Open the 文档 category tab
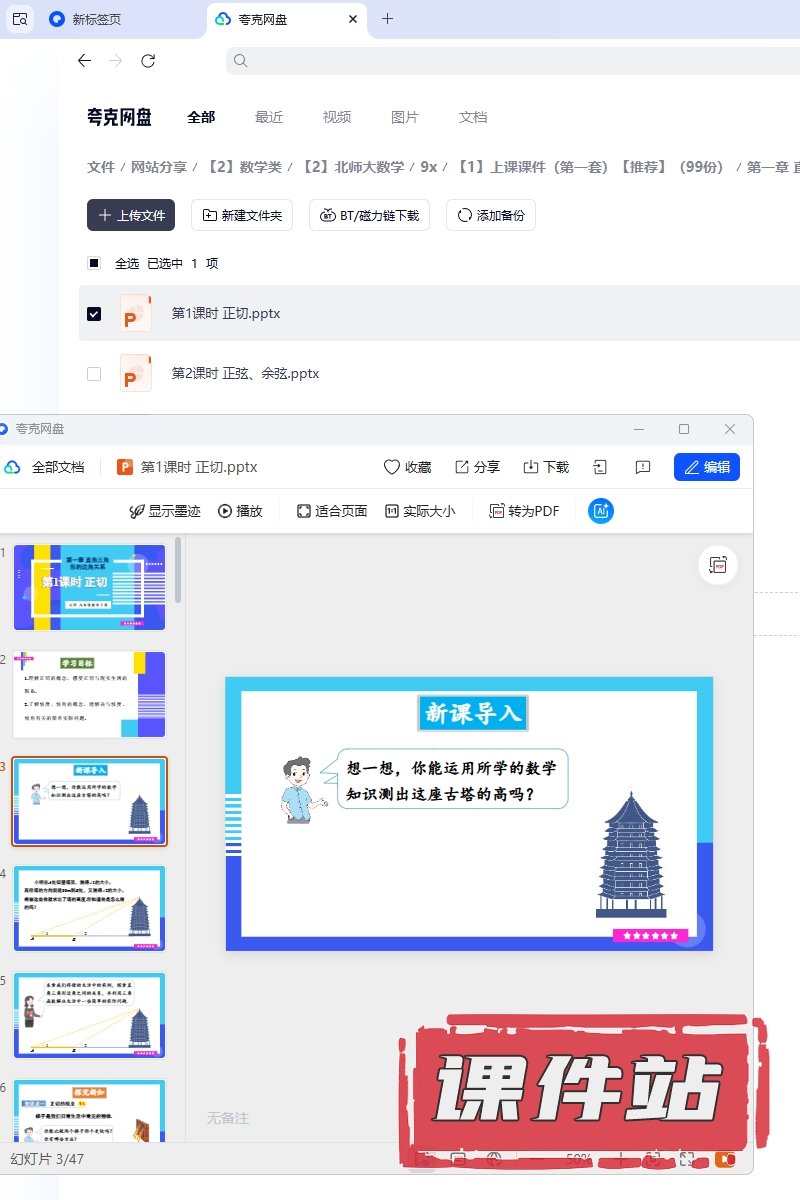This screenshot has width=800, height=1200. click(x=473, y=117)
